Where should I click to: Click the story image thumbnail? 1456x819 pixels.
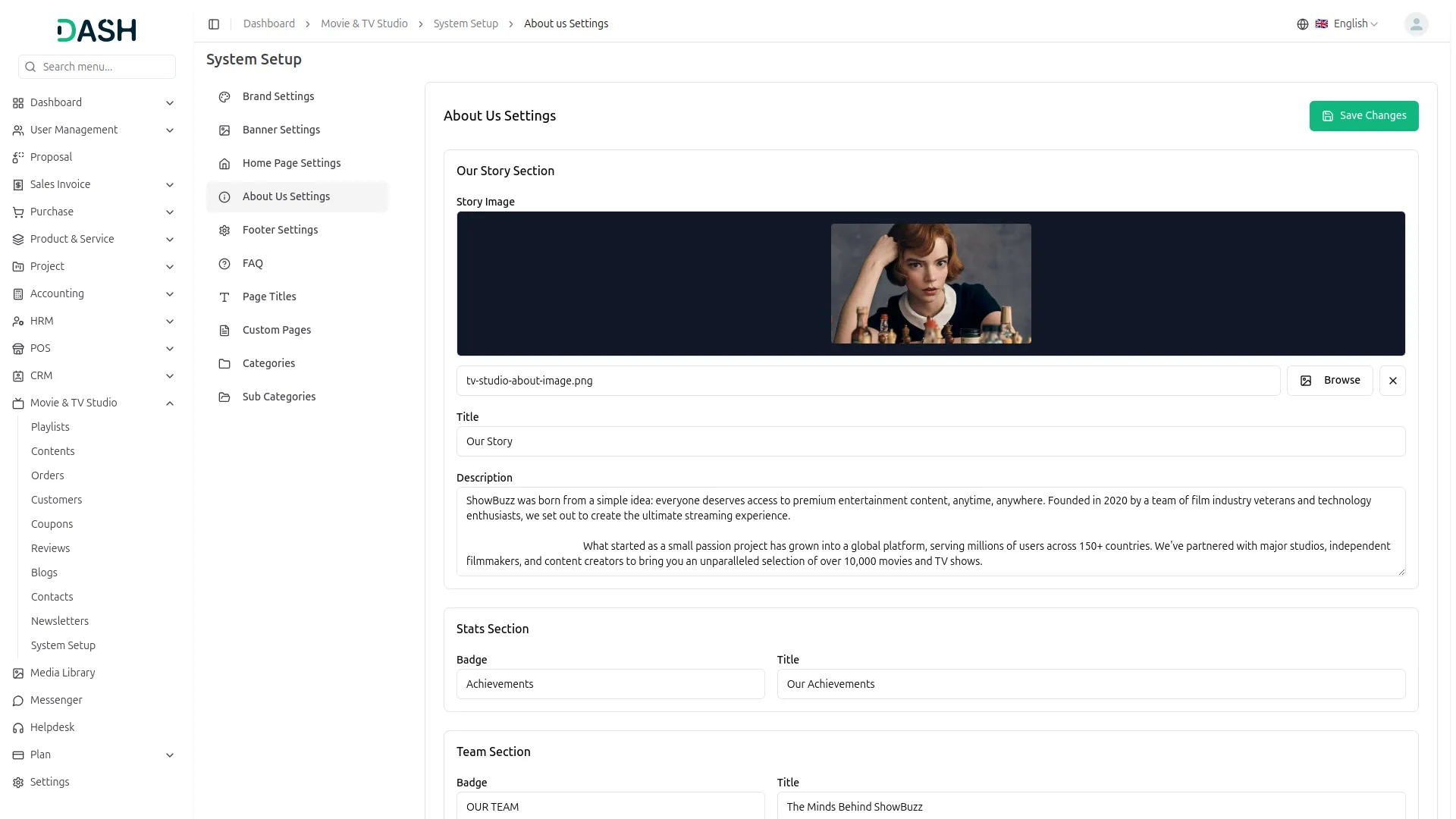pyautogui.click(x=930, y=283)
